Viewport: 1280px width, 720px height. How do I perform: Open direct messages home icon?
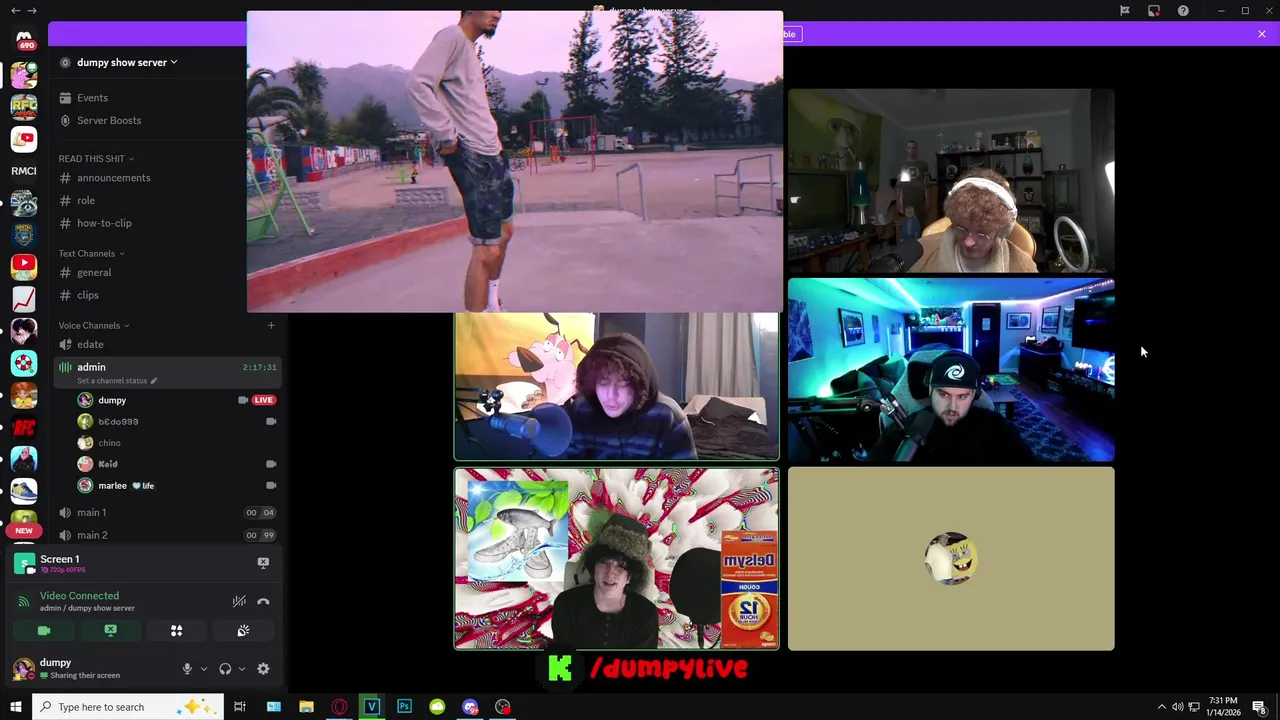[24, 40]
